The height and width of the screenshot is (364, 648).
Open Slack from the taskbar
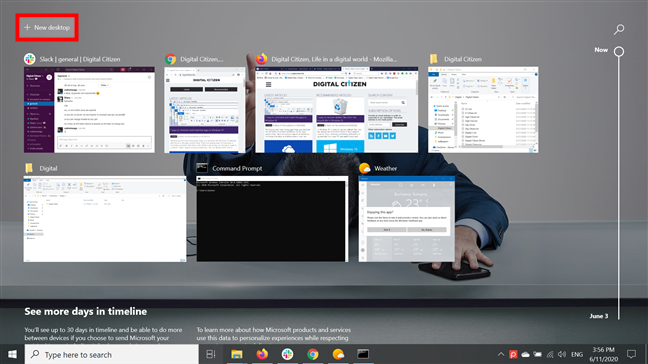pyautogui.click(x=287, y=354)
